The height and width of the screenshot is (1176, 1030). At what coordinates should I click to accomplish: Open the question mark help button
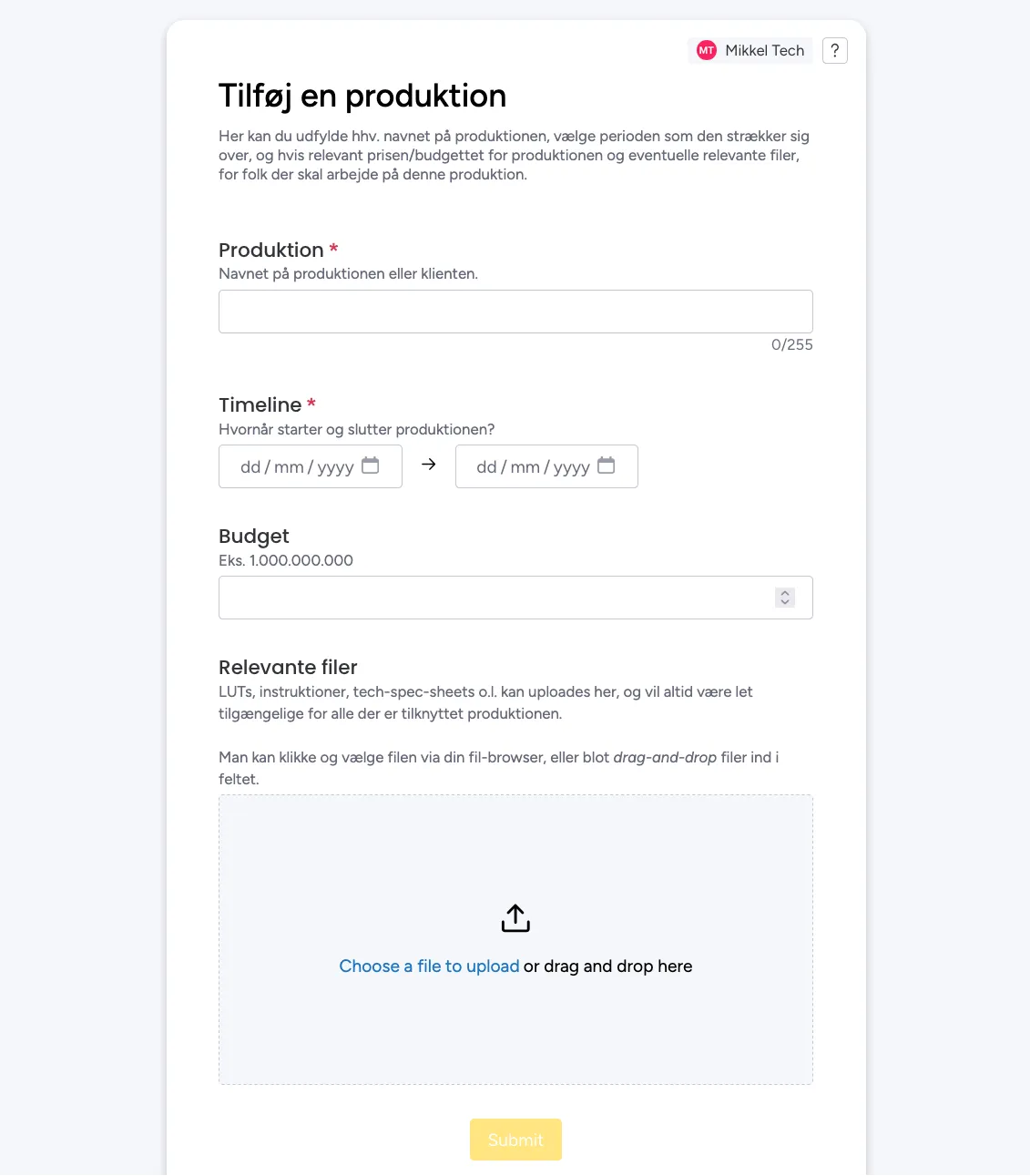tap(835, 51)
